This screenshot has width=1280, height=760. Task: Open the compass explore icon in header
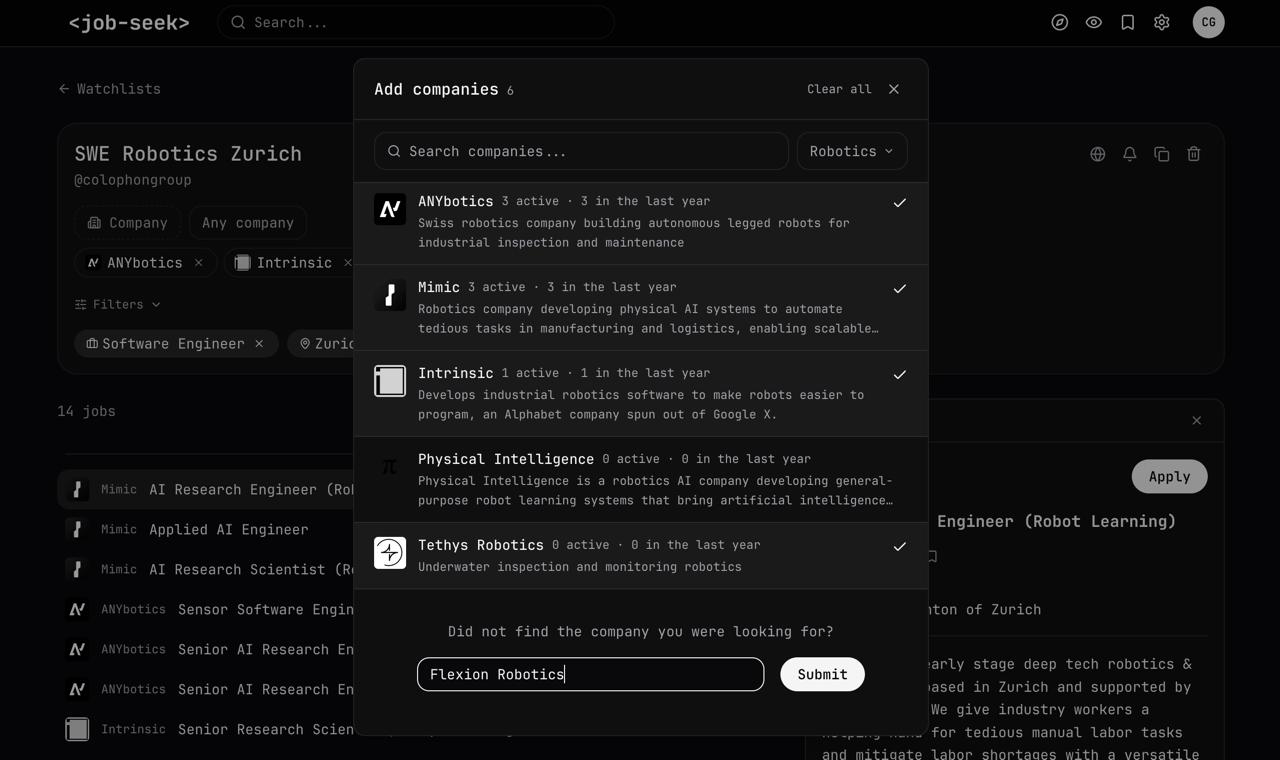tap(1060, 22)
